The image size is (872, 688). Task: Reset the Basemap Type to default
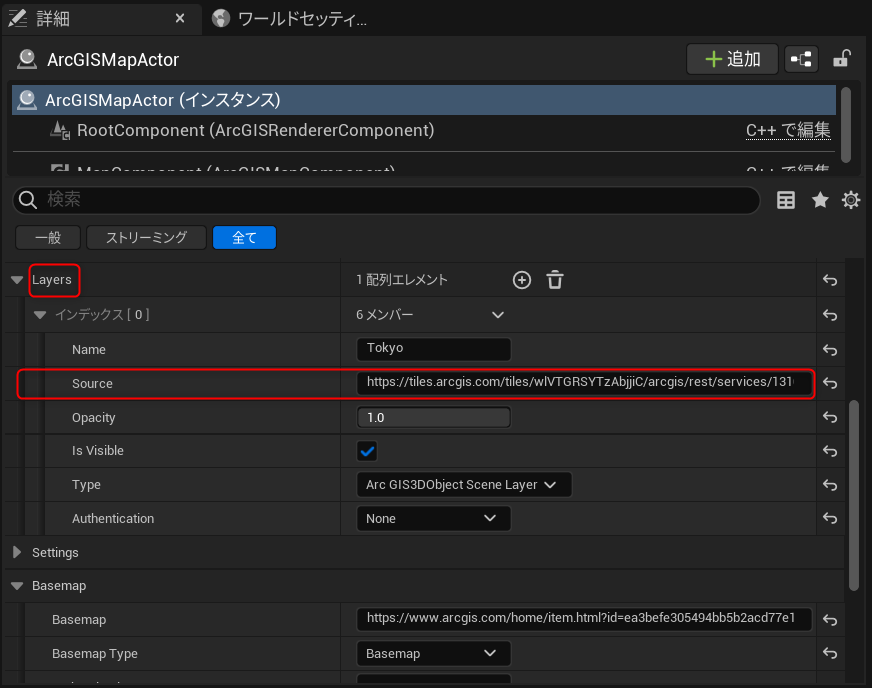pos(830,653)
